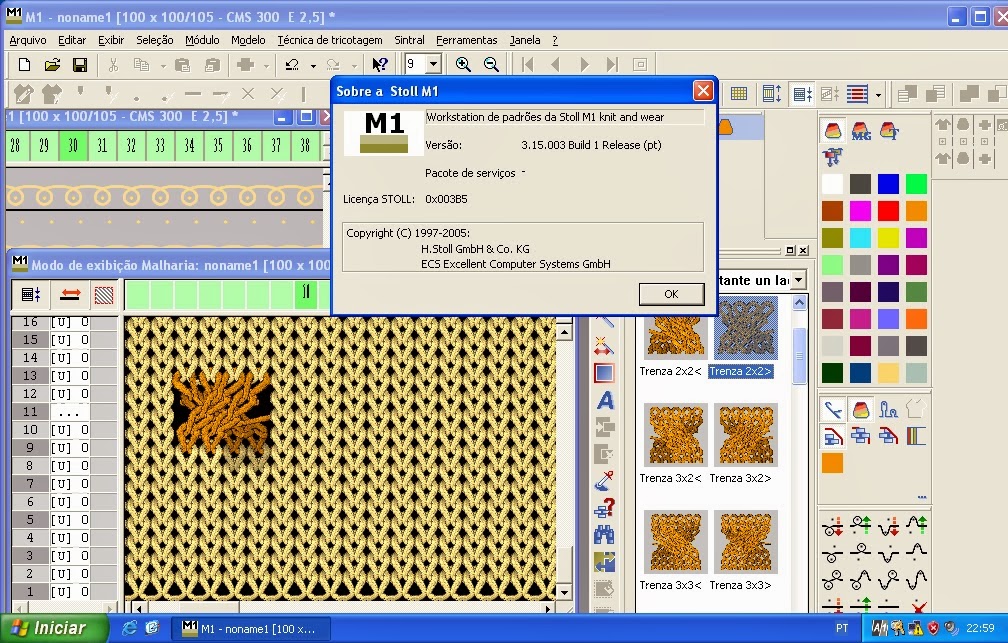Open the Janela menu
The height and width of the screenshot is (643, 1008).
(x=525, y=40)
